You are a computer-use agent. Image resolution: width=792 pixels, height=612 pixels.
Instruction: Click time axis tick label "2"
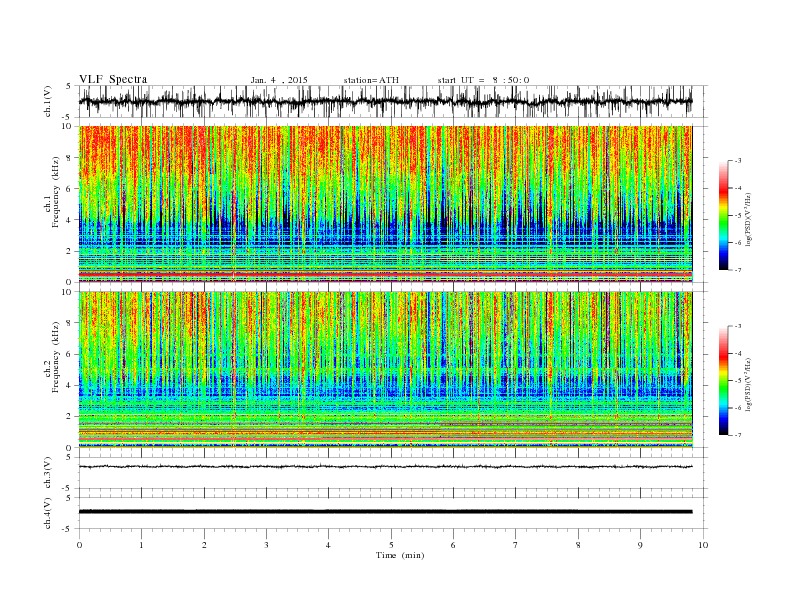(204, 545)
